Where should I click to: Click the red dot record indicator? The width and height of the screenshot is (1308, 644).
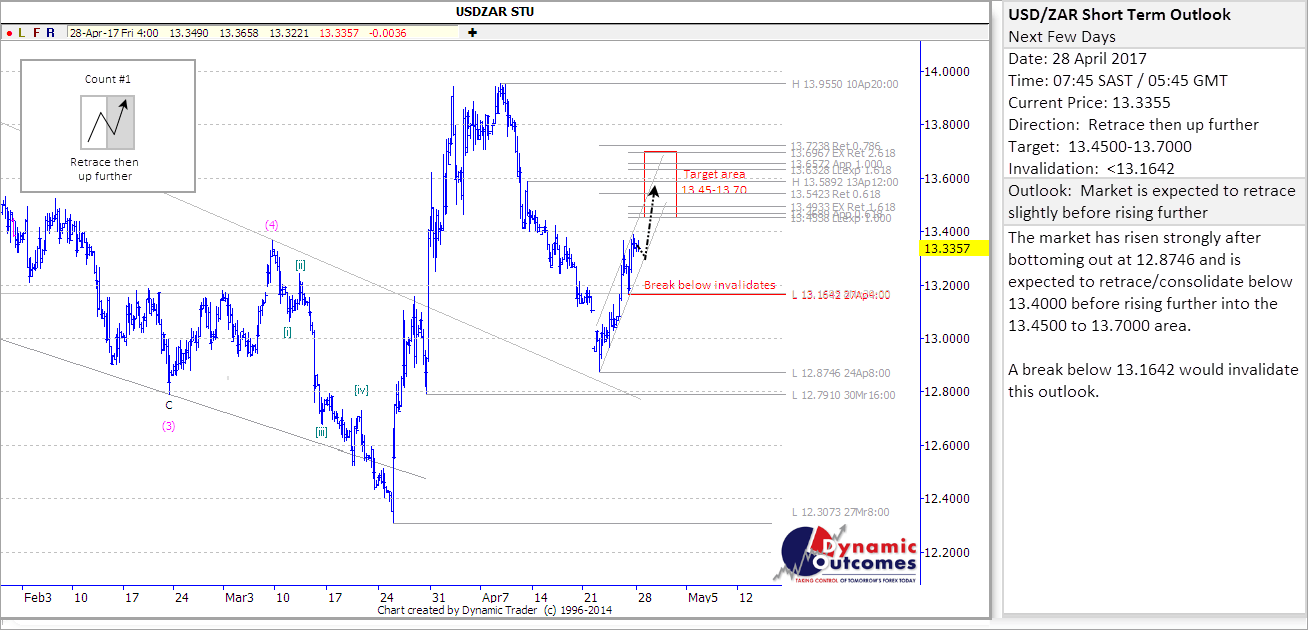[x=8, y=33]
